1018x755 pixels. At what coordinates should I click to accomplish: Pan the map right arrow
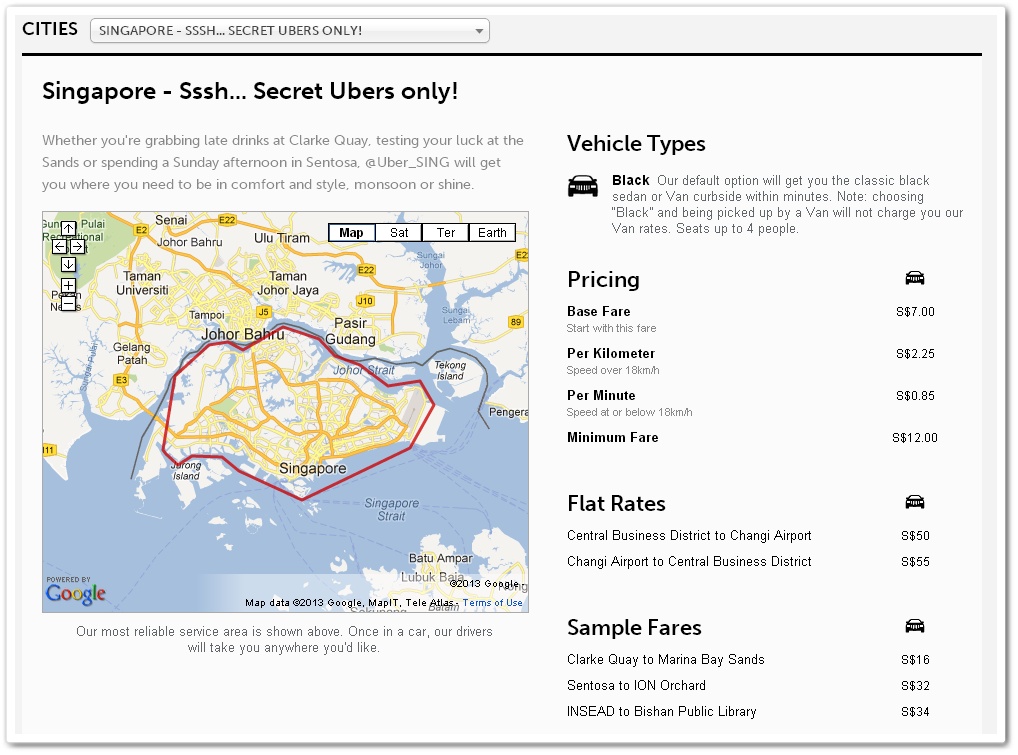77,247
